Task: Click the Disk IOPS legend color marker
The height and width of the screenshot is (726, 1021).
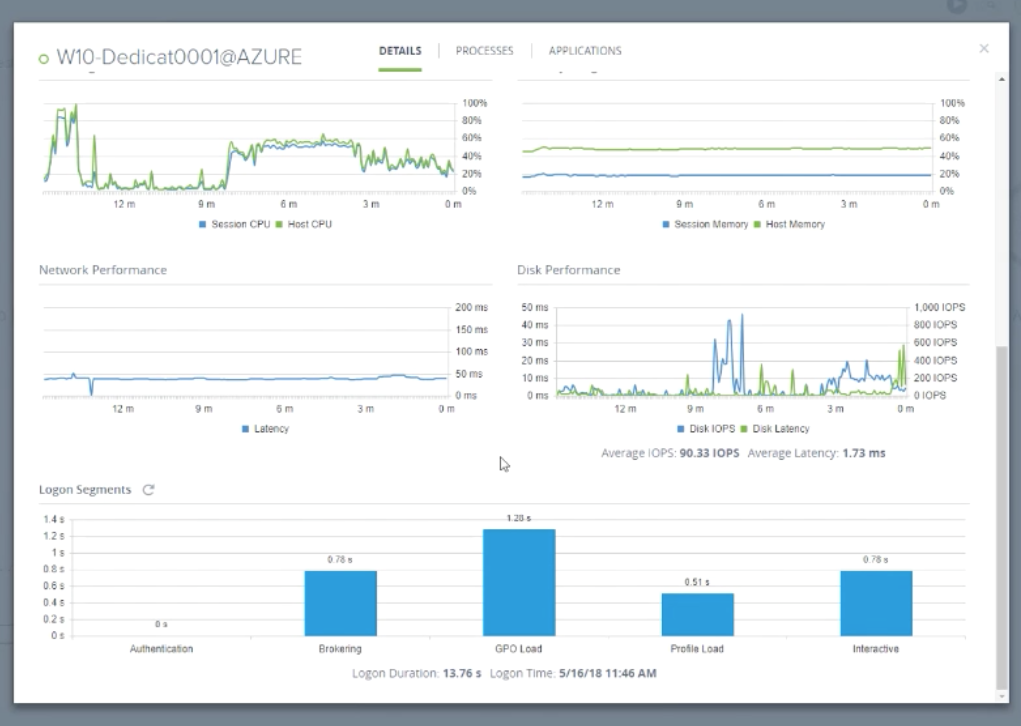Action: click(x=683, y=429)
